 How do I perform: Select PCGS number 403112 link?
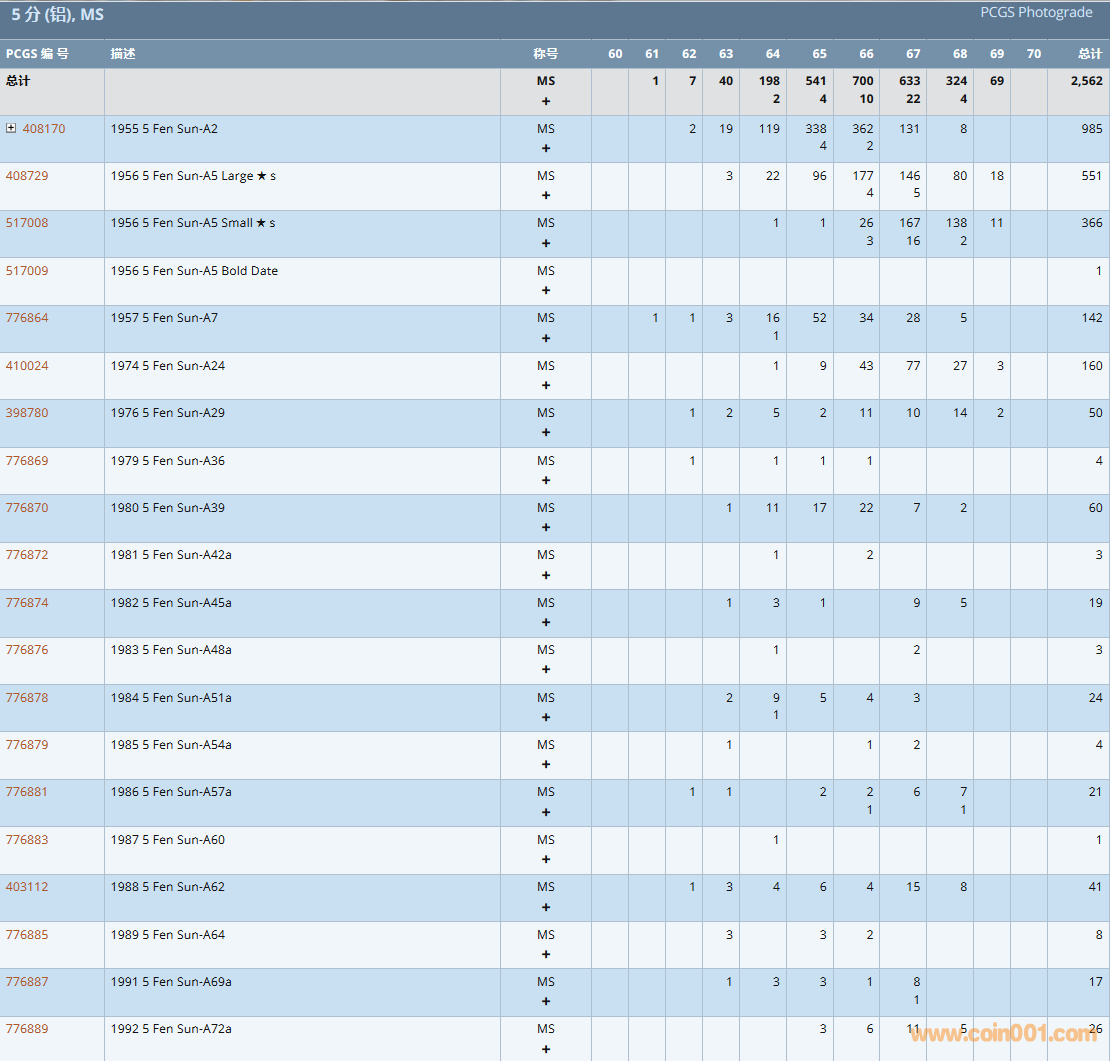[x=27, y=887]
